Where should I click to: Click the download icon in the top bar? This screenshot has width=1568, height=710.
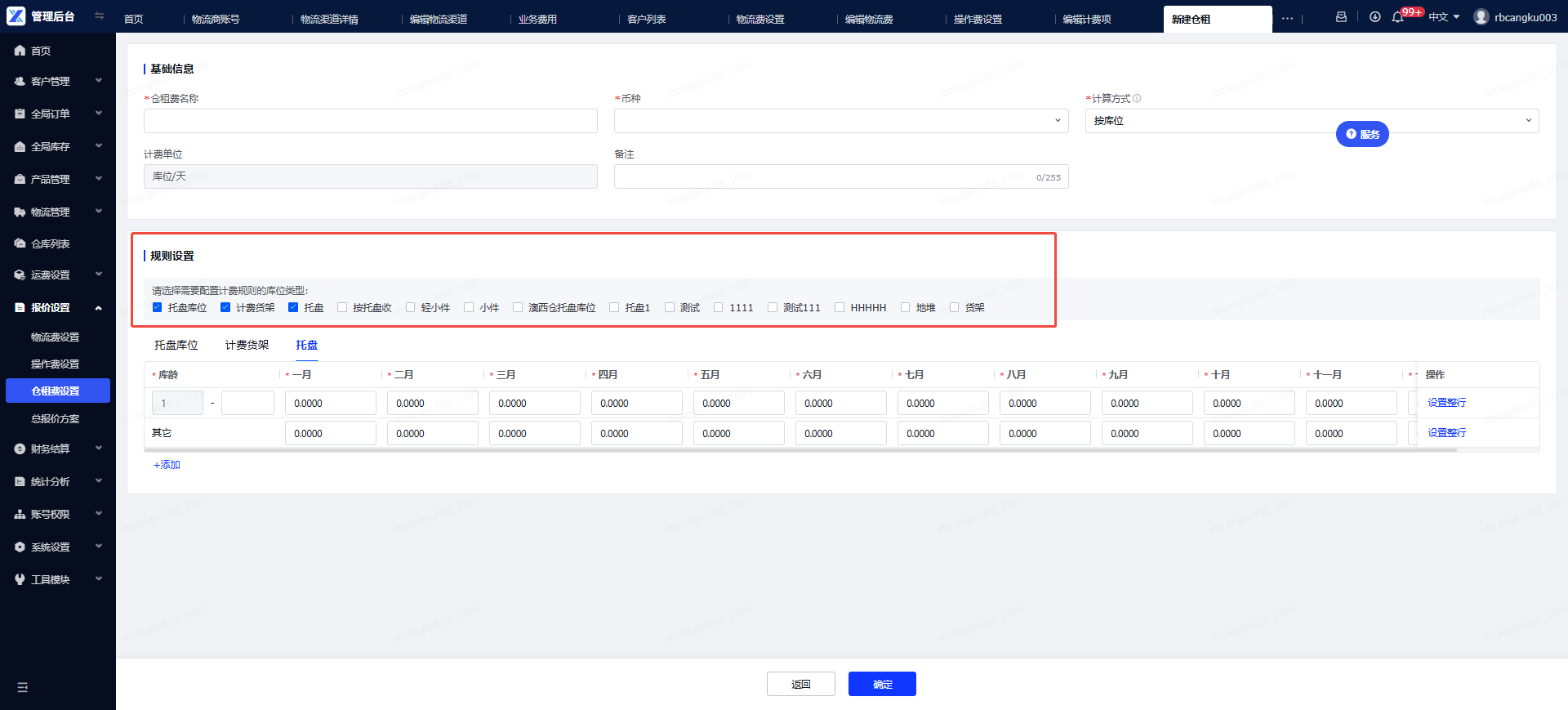pyautogui.click(x=1375, y=17)
